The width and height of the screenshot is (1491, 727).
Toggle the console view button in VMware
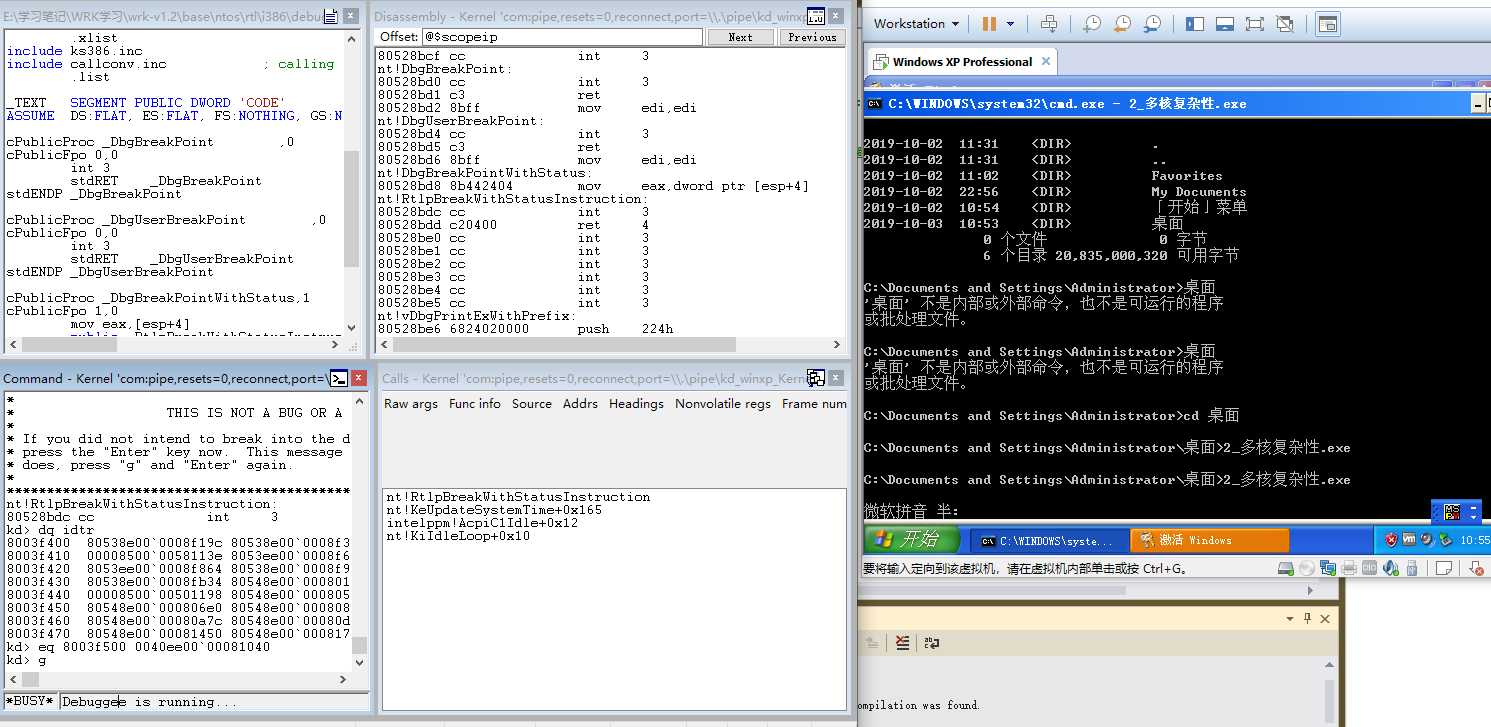[x=1328, y=24]
